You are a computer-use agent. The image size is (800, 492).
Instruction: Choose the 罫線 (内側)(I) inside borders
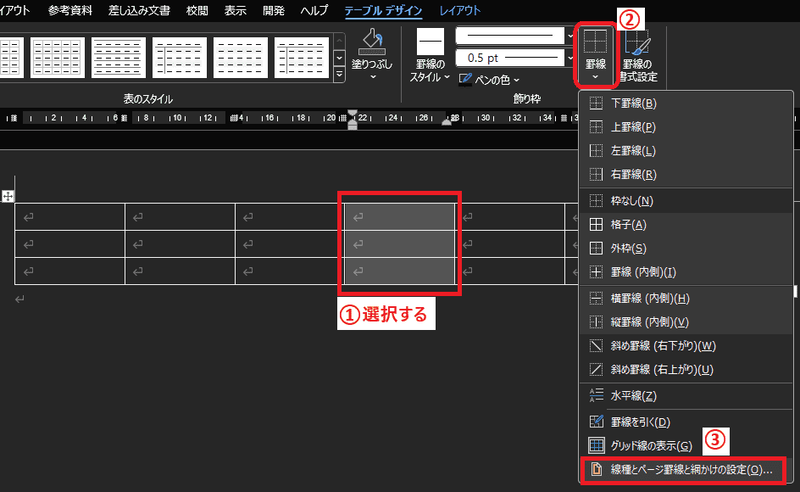tap(686, 272)
